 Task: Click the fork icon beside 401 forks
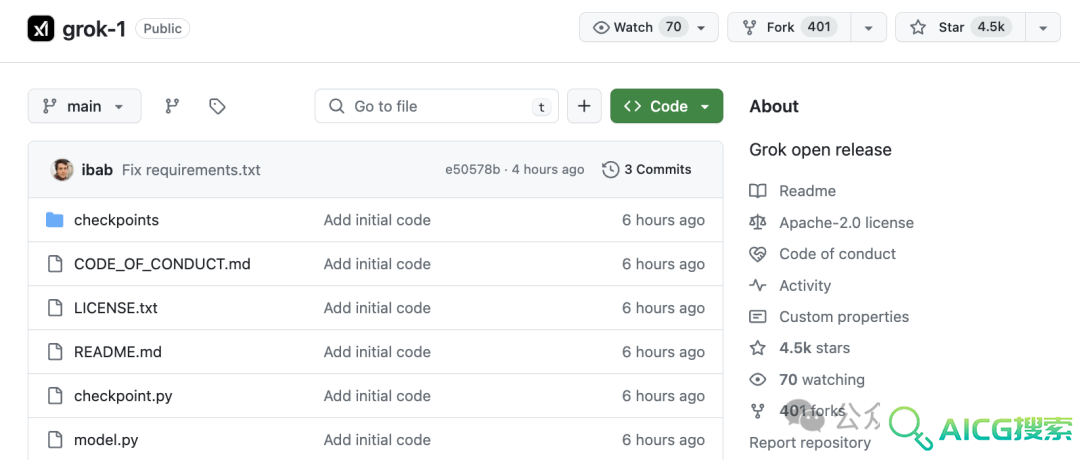point(758,411)
